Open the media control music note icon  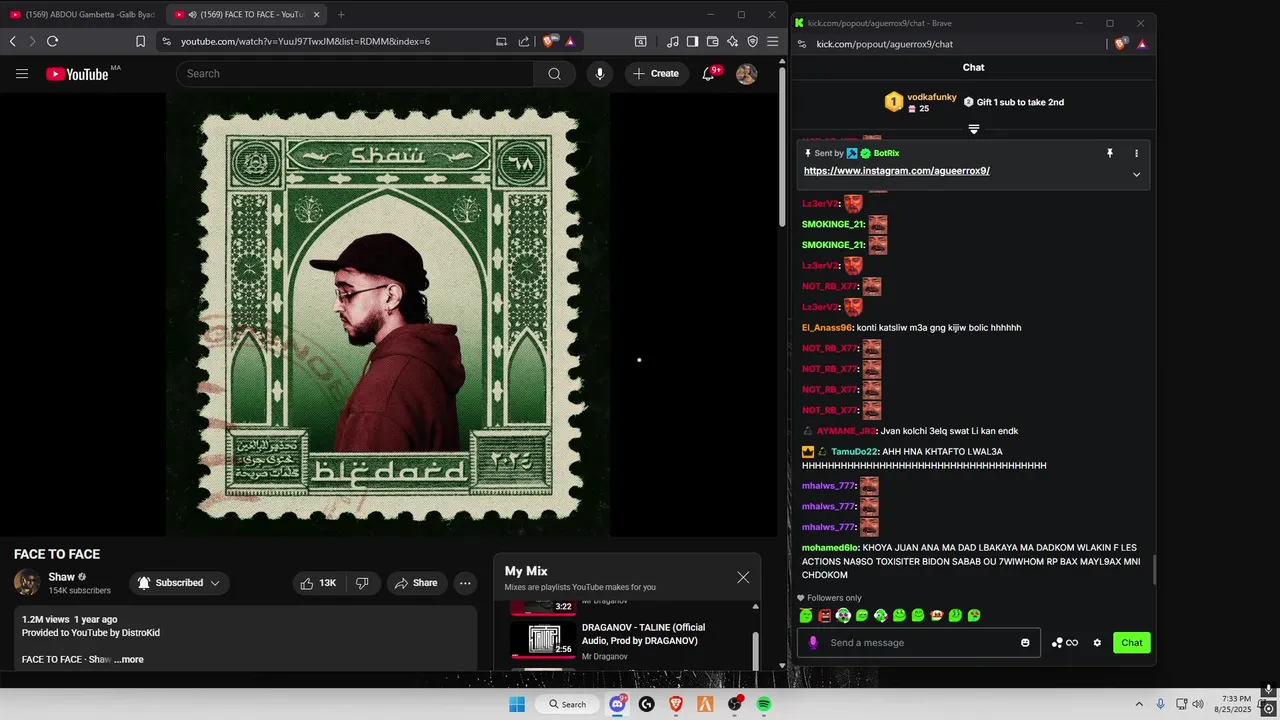pos(672,42)
